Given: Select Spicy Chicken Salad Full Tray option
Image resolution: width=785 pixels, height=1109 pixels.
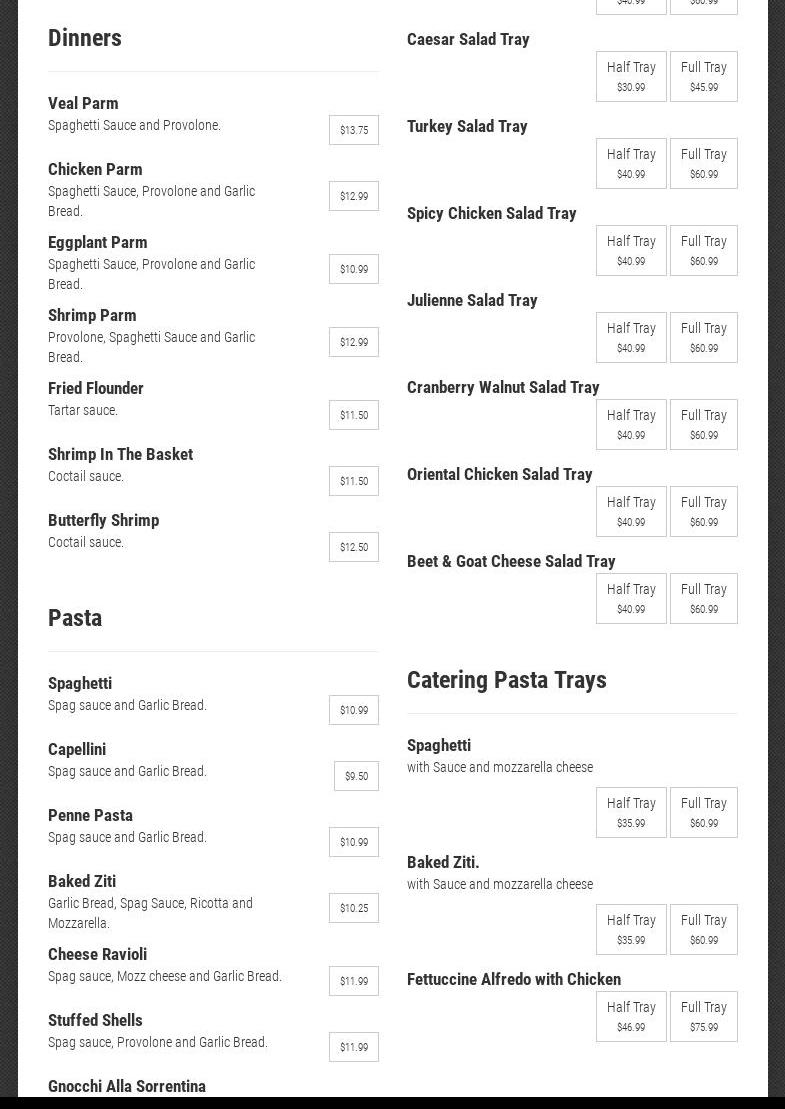Looking at the screenshot, I should tap(704, 251).
